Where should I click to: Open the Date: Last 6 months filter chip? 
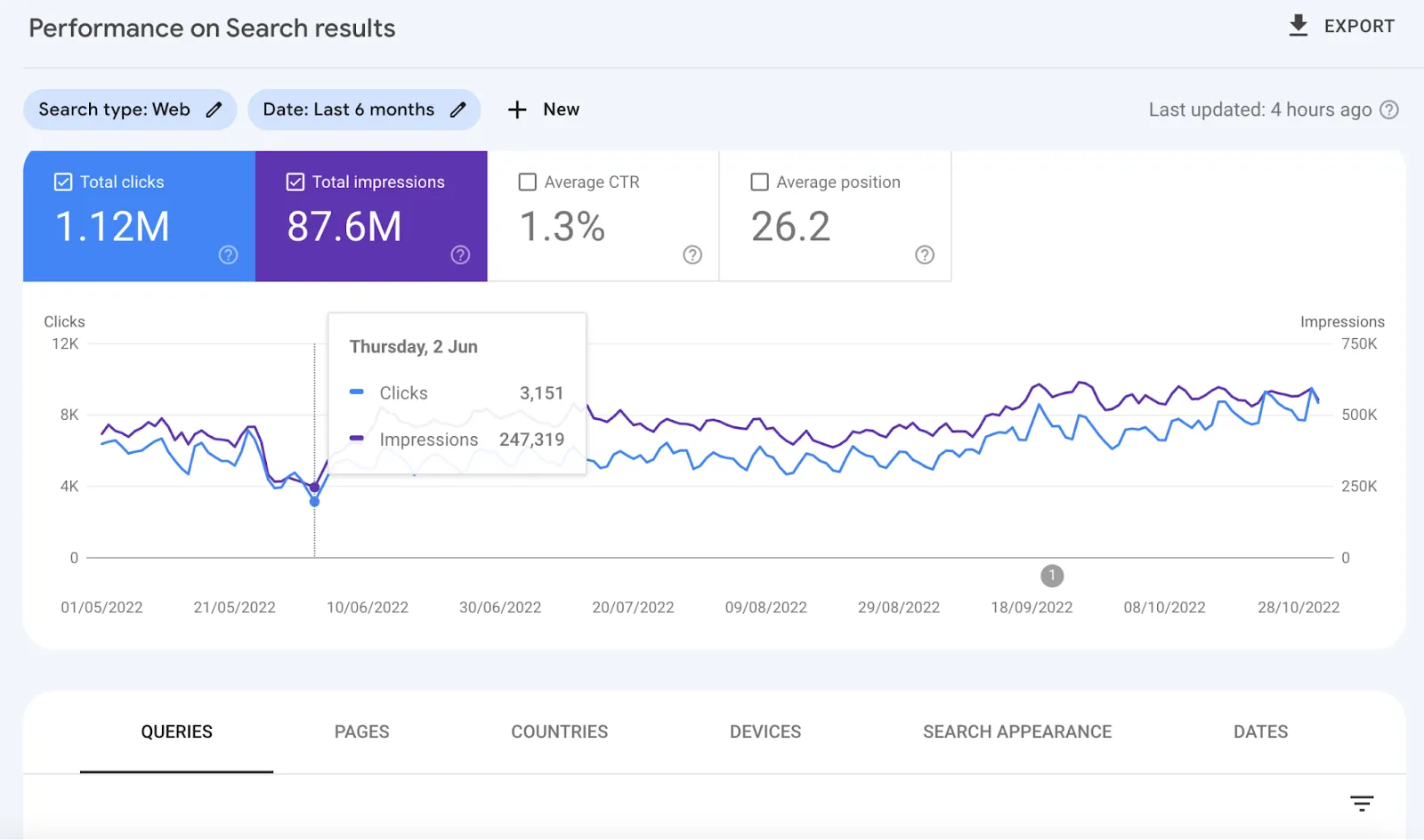tap(348, 109)
